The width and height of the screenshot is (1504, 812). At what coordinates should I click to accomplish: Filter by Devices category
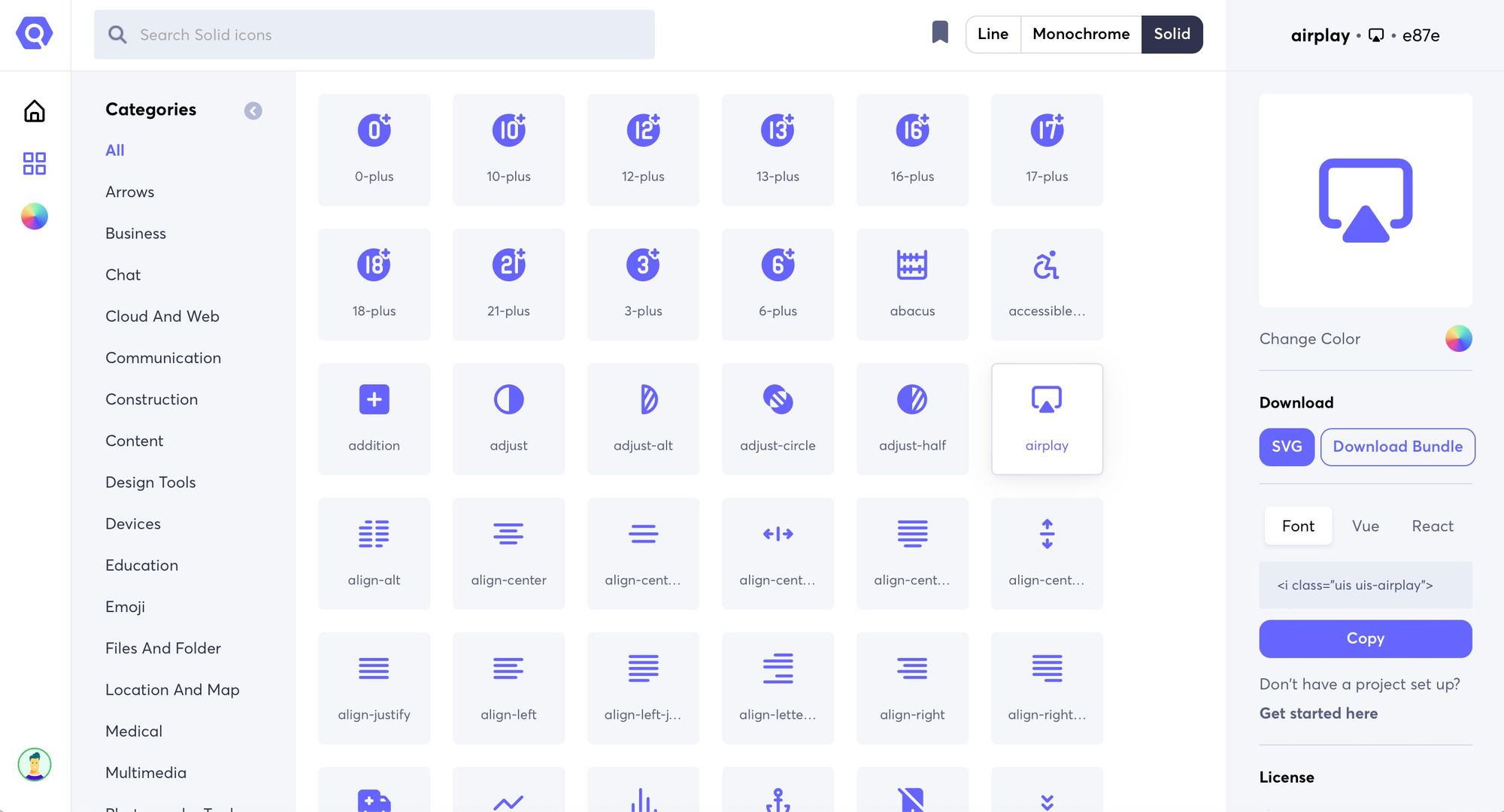pyautogui.click(x=133, y=523)
